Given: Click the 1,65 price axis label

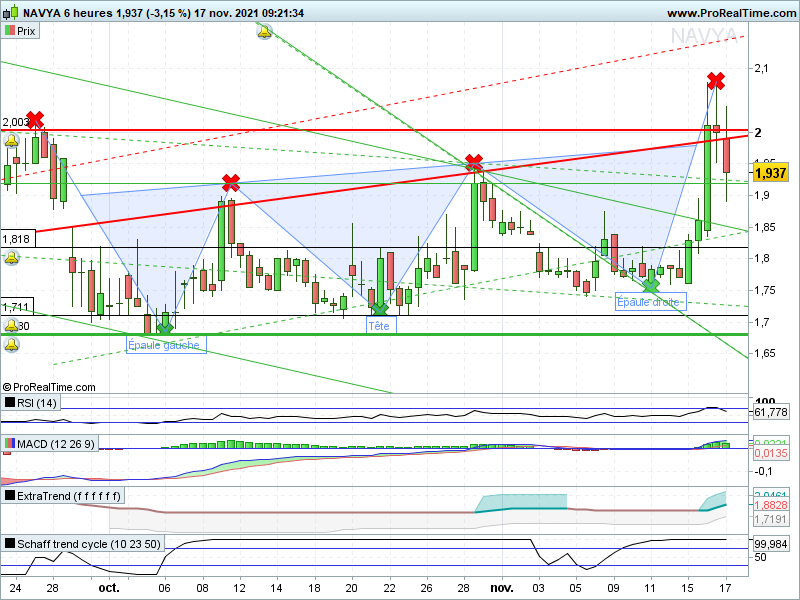Looking at the screenshot, I should [x=764, y=353].
